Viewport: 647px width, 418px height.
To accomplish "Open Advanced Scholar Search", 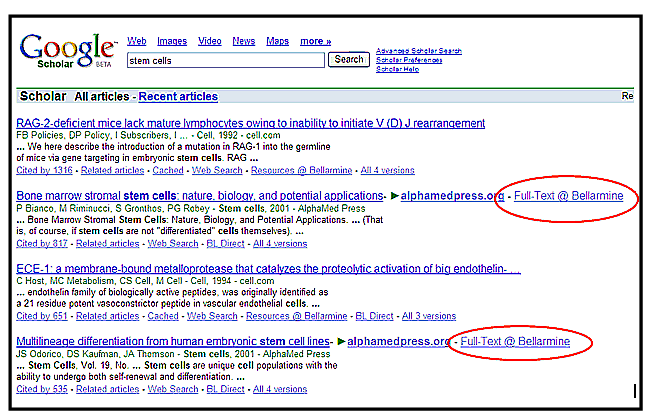I will tap(418, 51).
